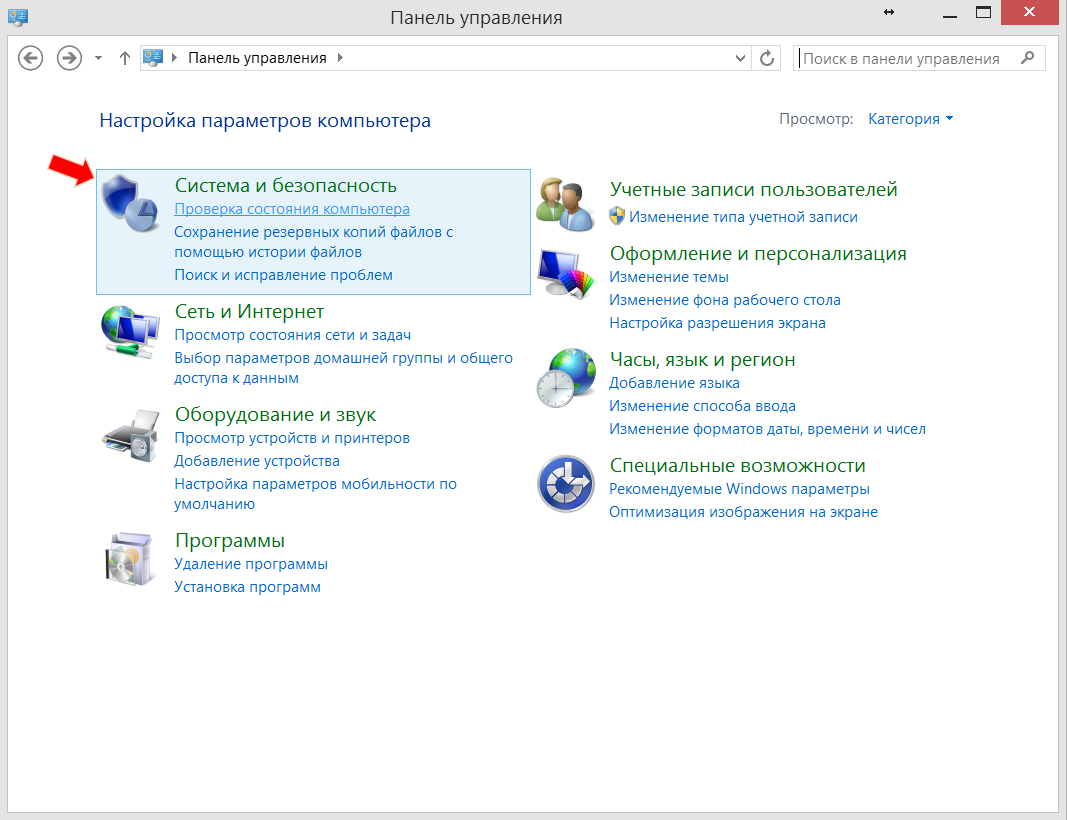The width and height of the screenshot is (1067, 820).
Task: Click the Control Panel icon in address bar
Action: (x=153, y=58)
